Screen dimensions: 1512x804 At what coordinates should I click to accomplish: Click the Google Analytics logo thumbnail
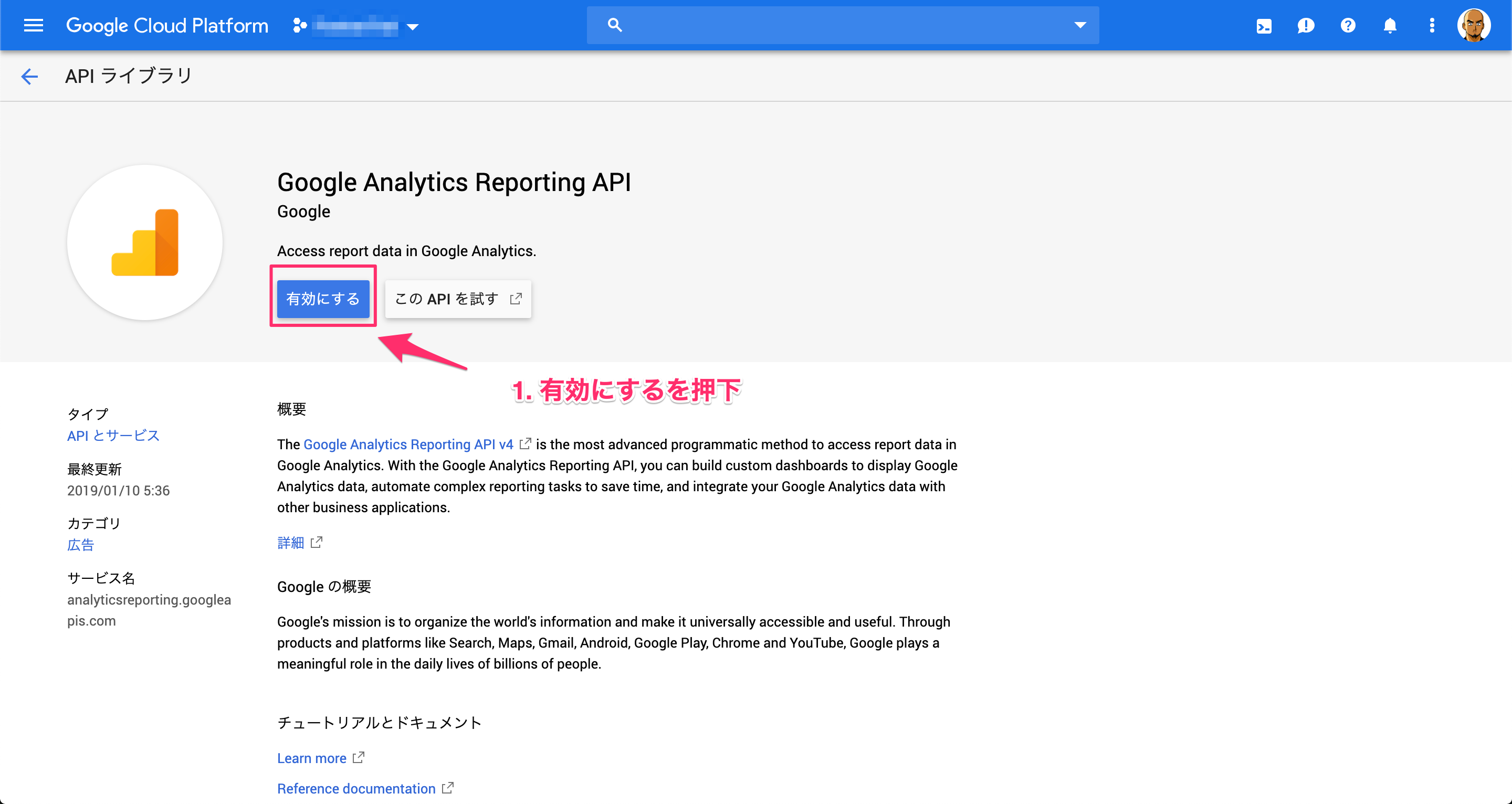(145, 242)
